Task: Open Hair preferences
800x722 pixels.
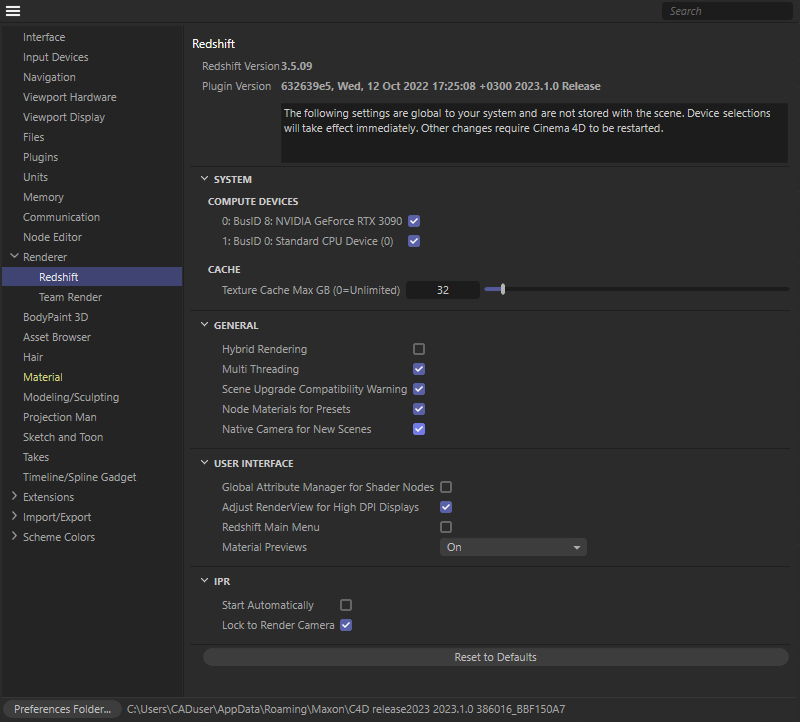Action: [x=33, y=357]
